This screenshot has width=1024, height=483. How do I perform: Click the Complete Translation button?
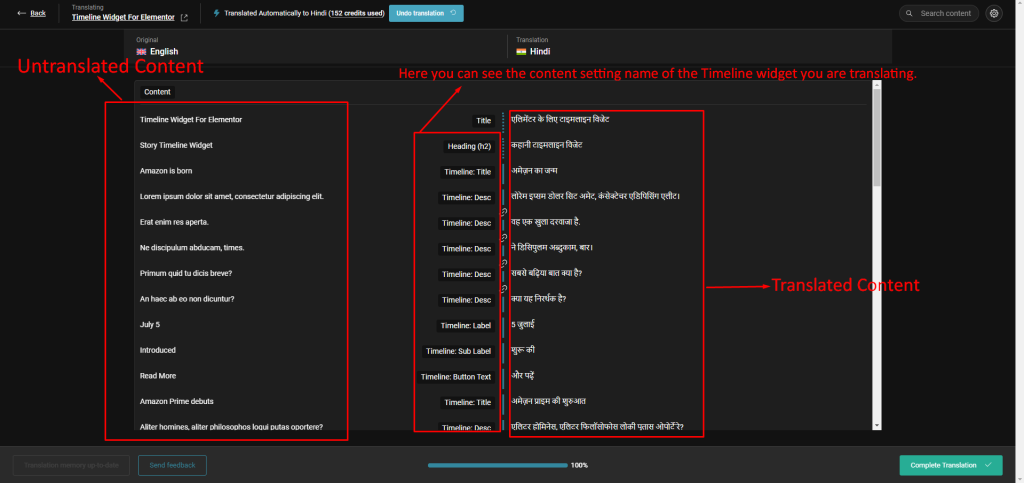pyautogui.click(x=950, y=465)
